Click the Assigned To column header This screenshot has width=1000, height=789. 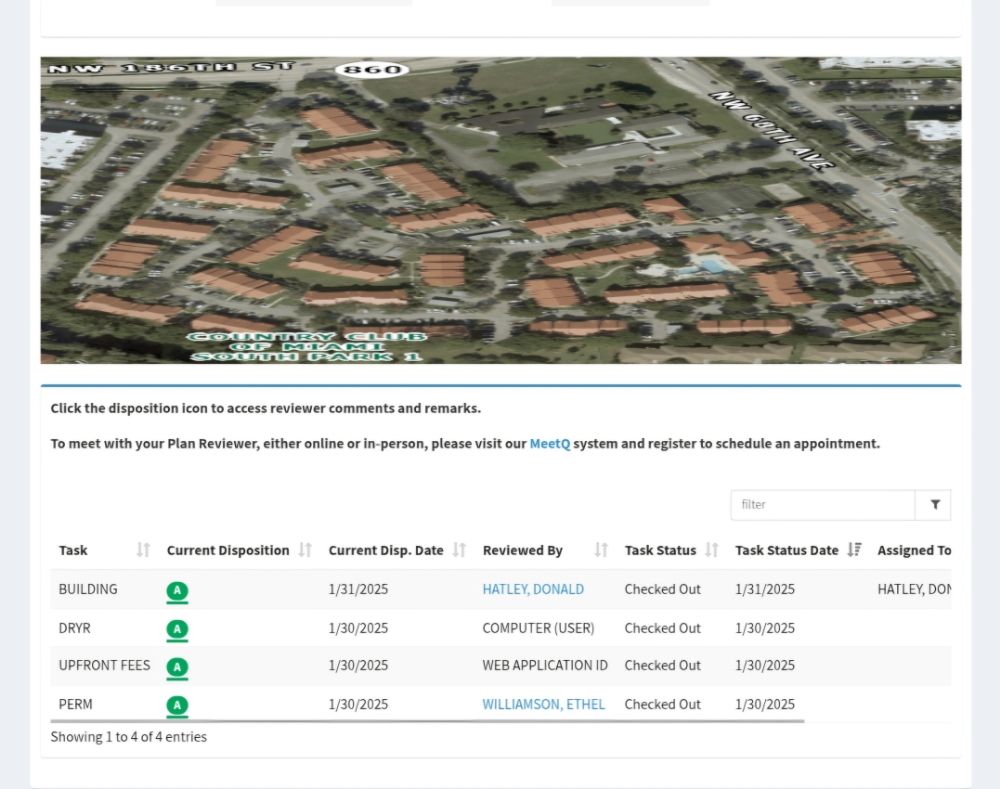click(913, 550)
